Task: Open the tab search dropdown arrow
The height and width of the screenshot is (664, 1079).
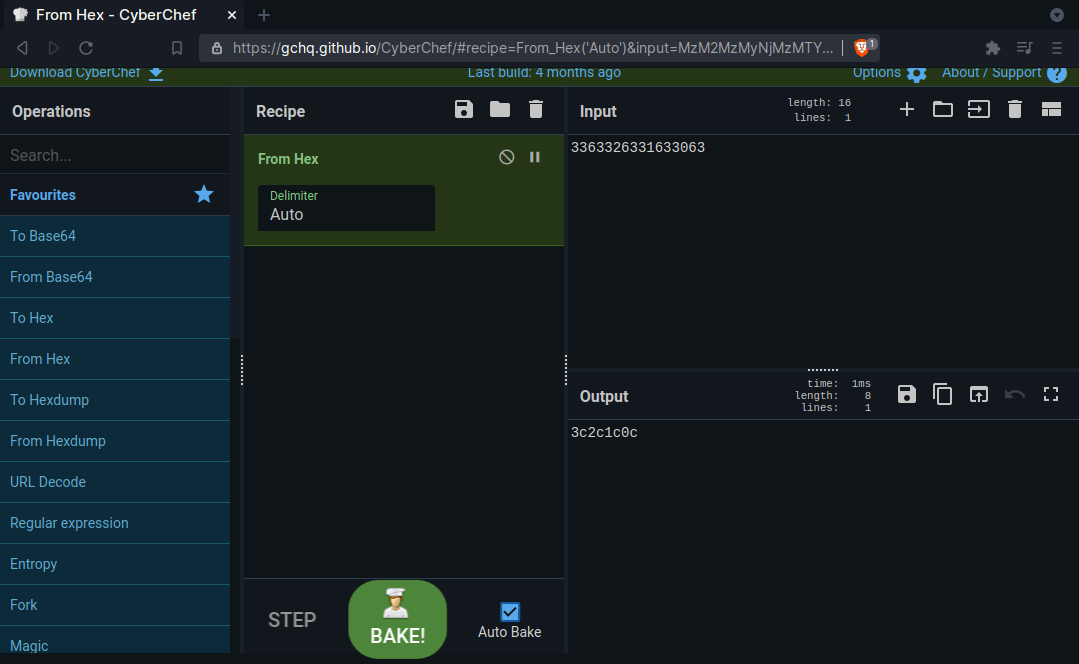Action: pyautogui.click(x=1057, y=14)
